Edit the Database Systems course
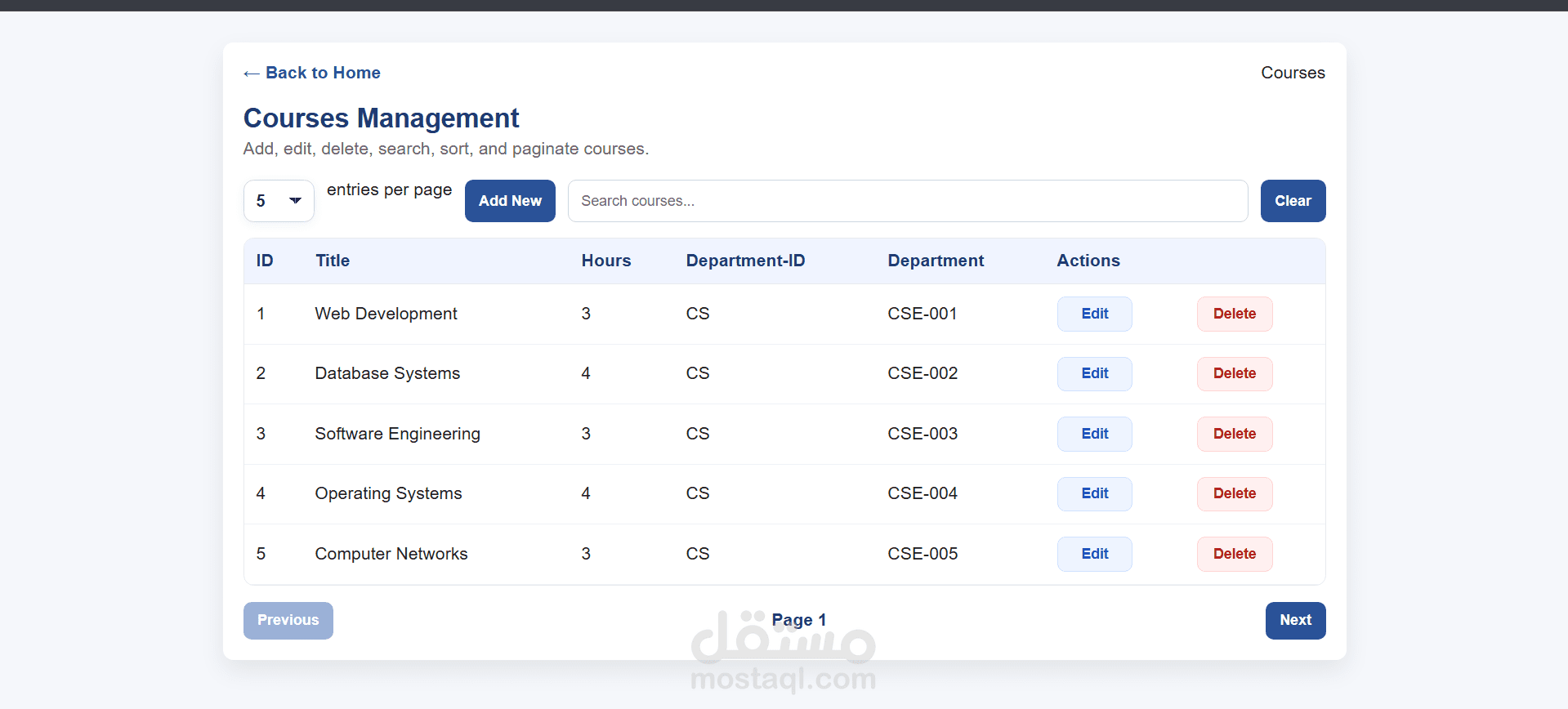Image resolution: width=1568 pixels, height=709 pixels. point(1095,373)
